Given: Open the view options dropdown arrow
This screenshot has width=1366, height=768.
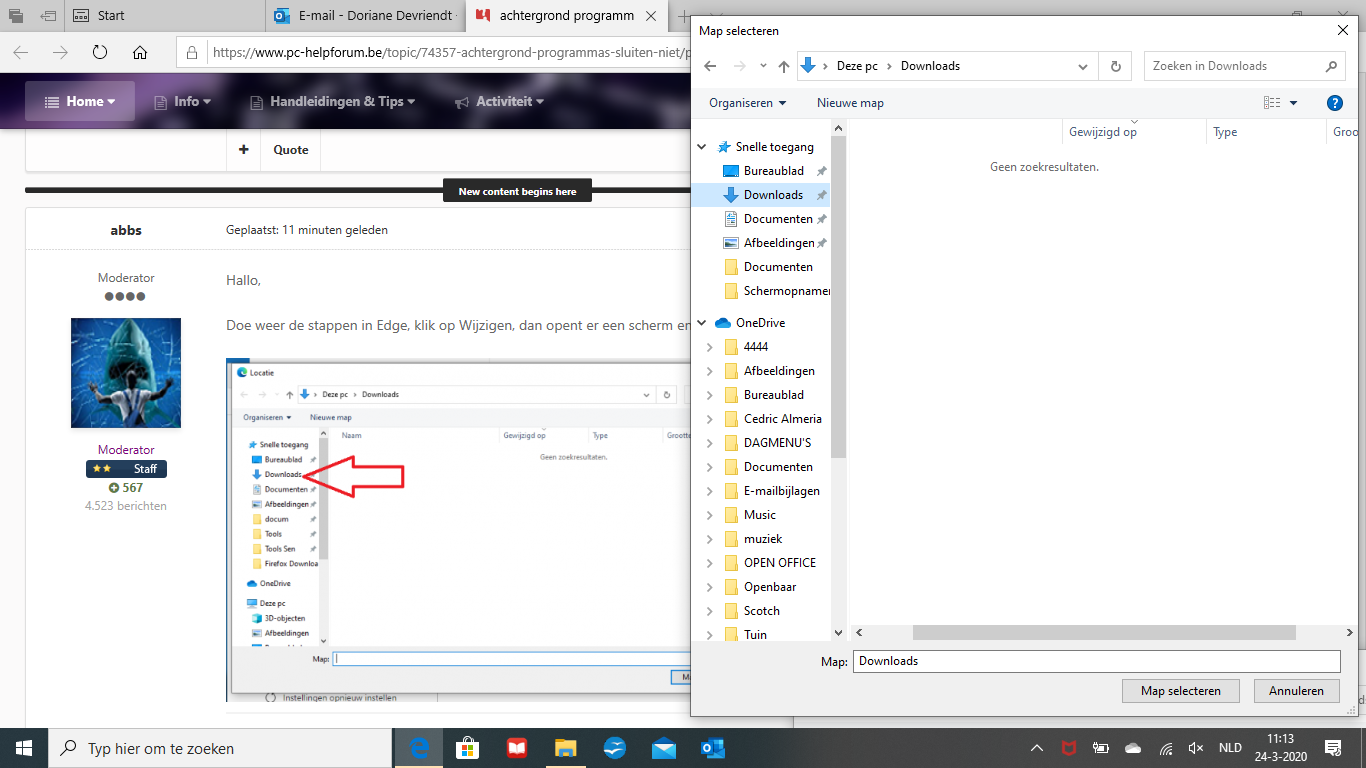Looking at the screenshot, I should click(1293, 103).
